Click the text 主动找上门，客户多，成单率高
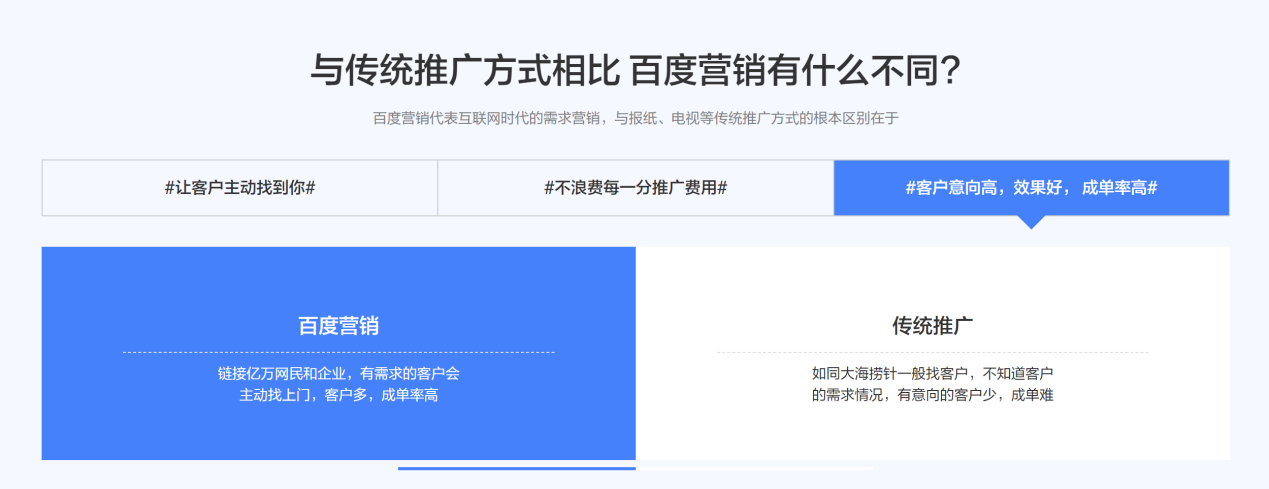Viewport: 1269px width, 489px height. 339,395
